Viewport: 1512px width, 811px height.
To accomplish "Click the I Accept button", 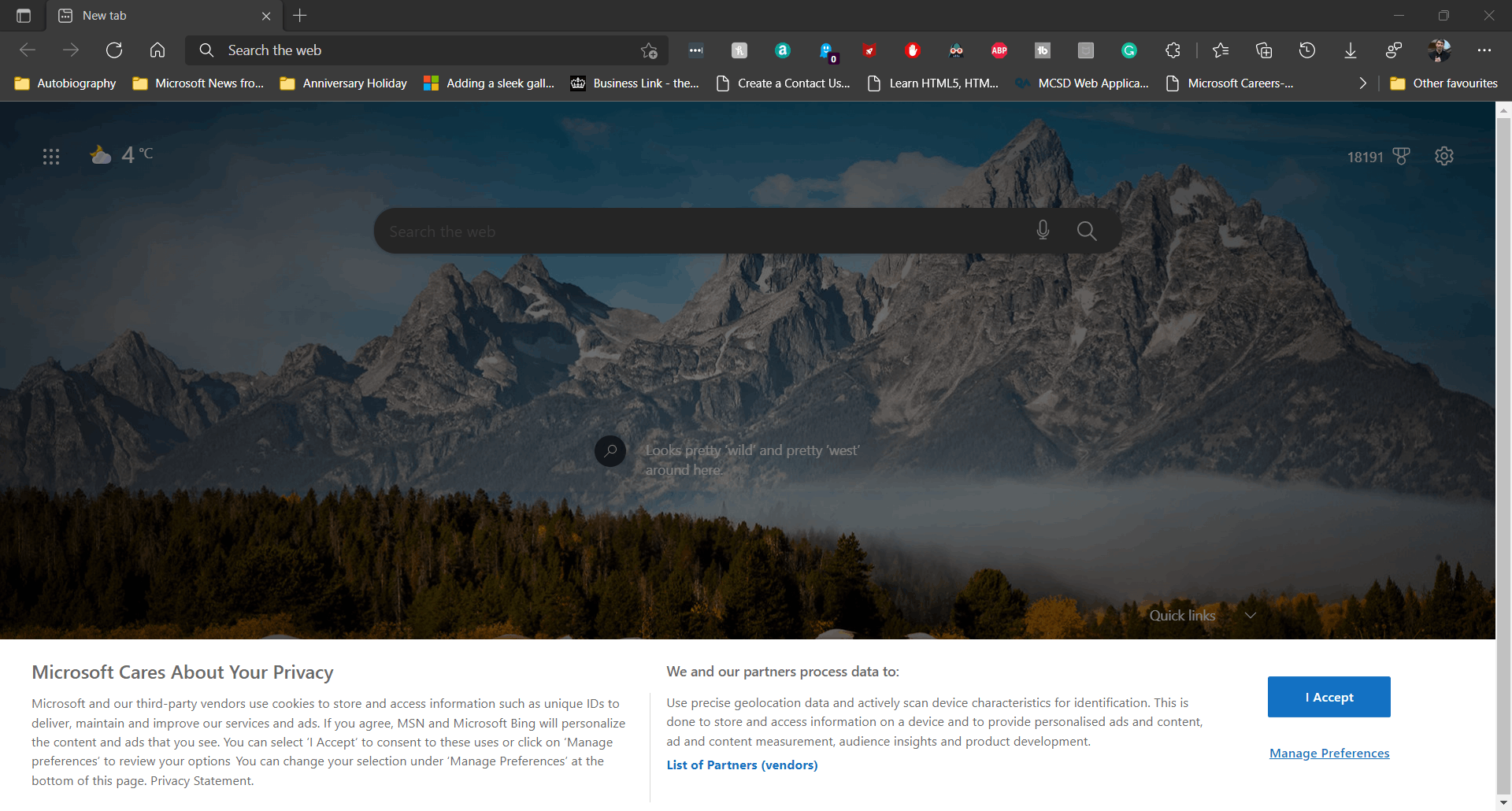I will click(x=1328, y=697).
